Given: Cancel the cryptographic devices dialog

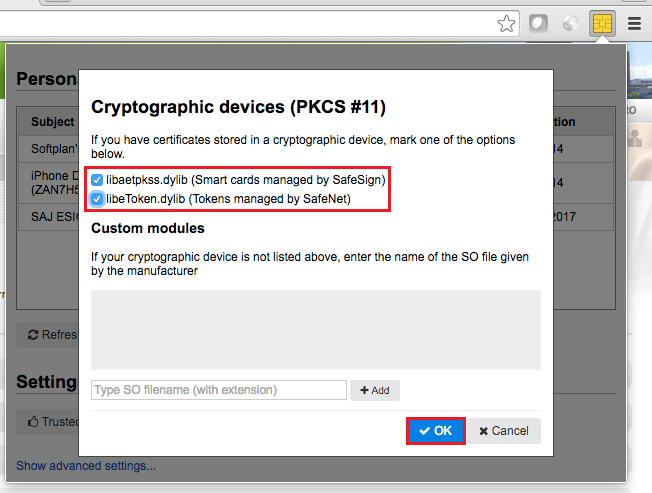Looking at the screenshot, I should point(504,431).
